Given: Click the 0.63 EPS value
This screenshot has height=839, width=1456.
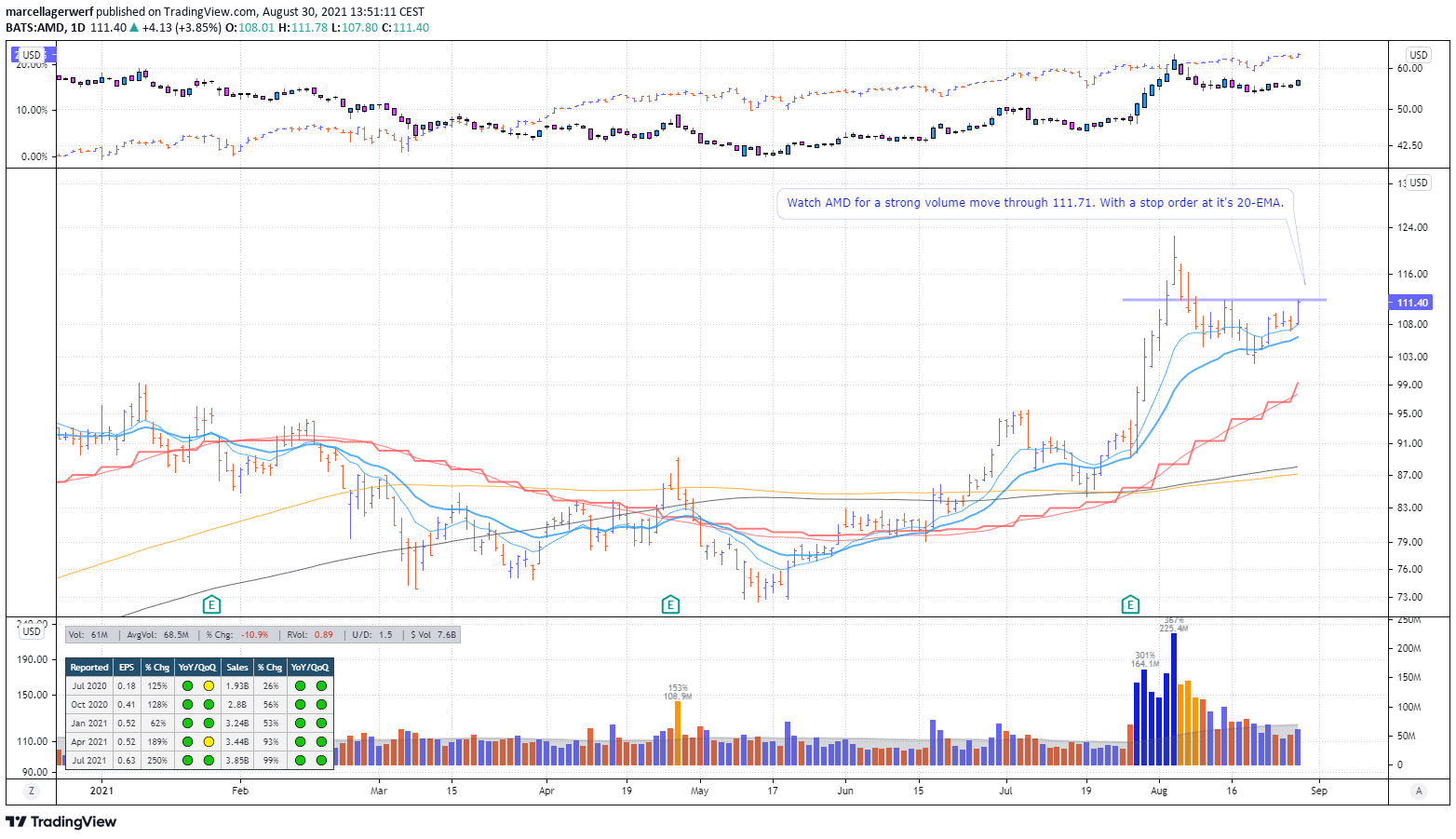Looking at the screenshot, I should [x=127, y=761].
